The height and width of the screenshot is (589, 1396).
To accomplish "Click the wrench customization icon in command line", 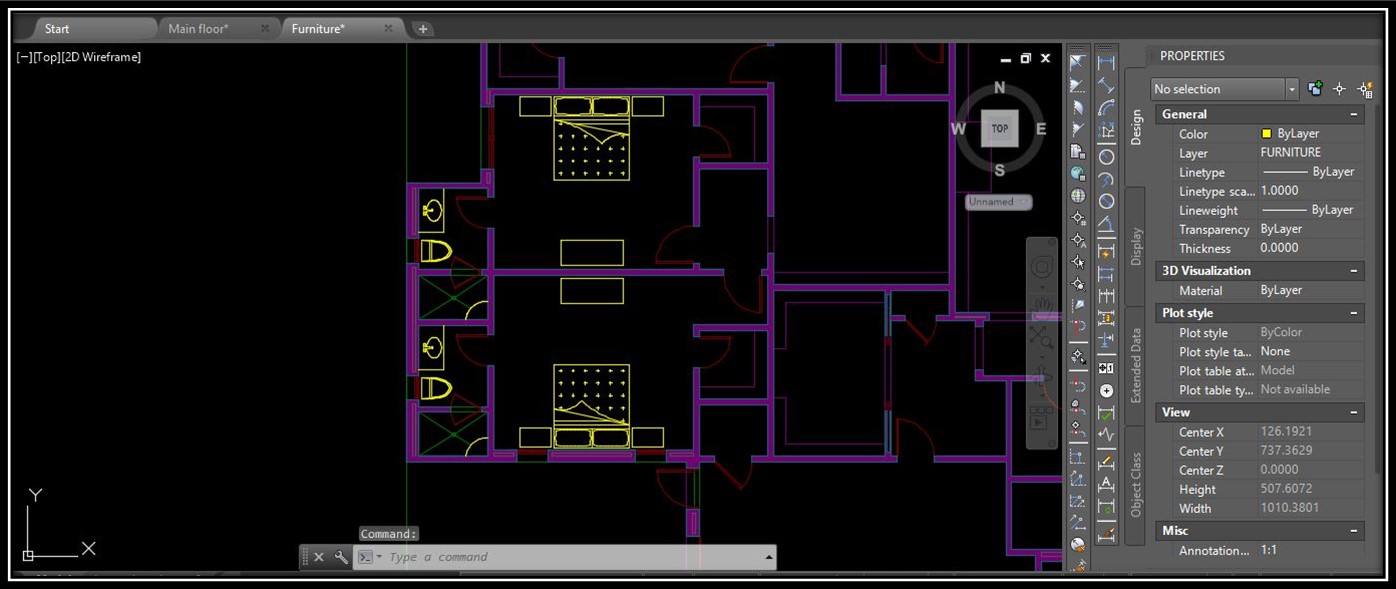I will tap(341, 557).
